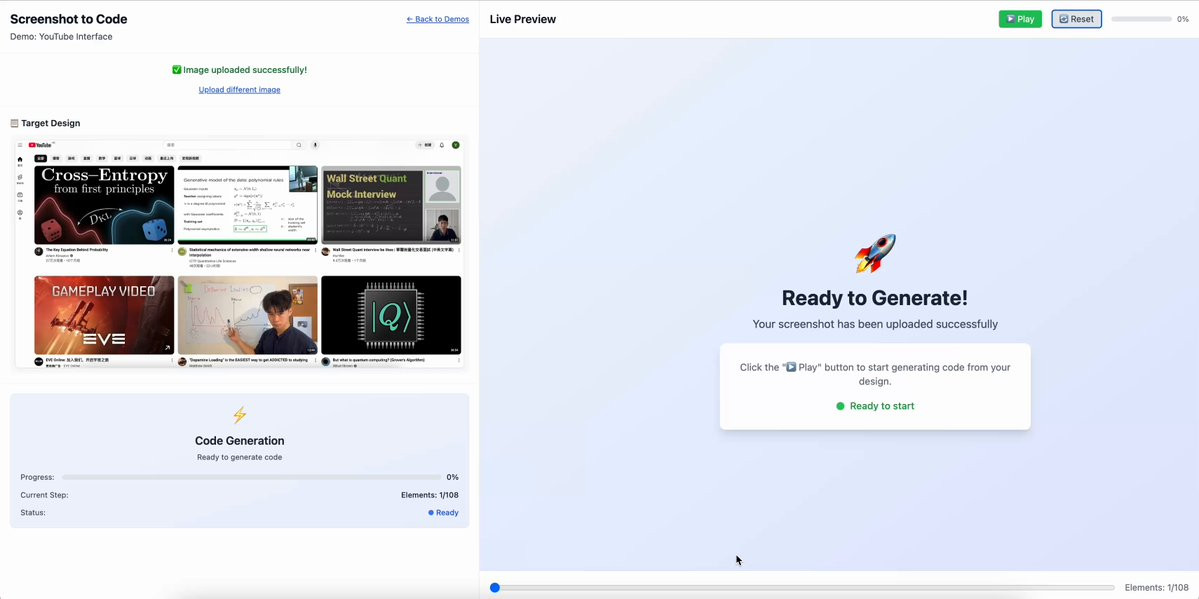Click the title 'But what is quantum computing?'
This screenshot has width=1199, height=599.
(379, 360)
